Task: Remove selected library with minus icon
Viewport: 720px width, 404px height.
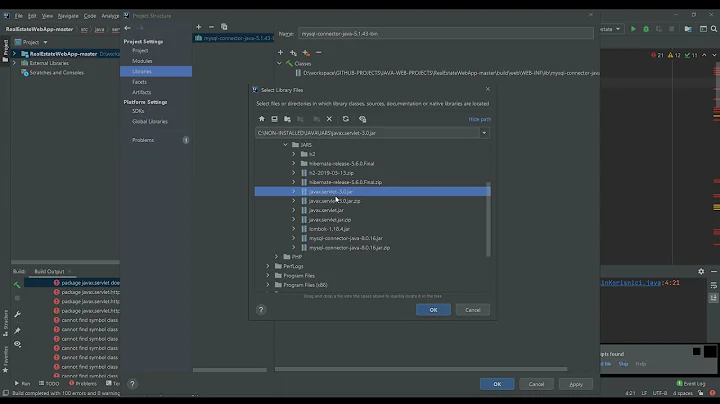Action: click(211, 27)
